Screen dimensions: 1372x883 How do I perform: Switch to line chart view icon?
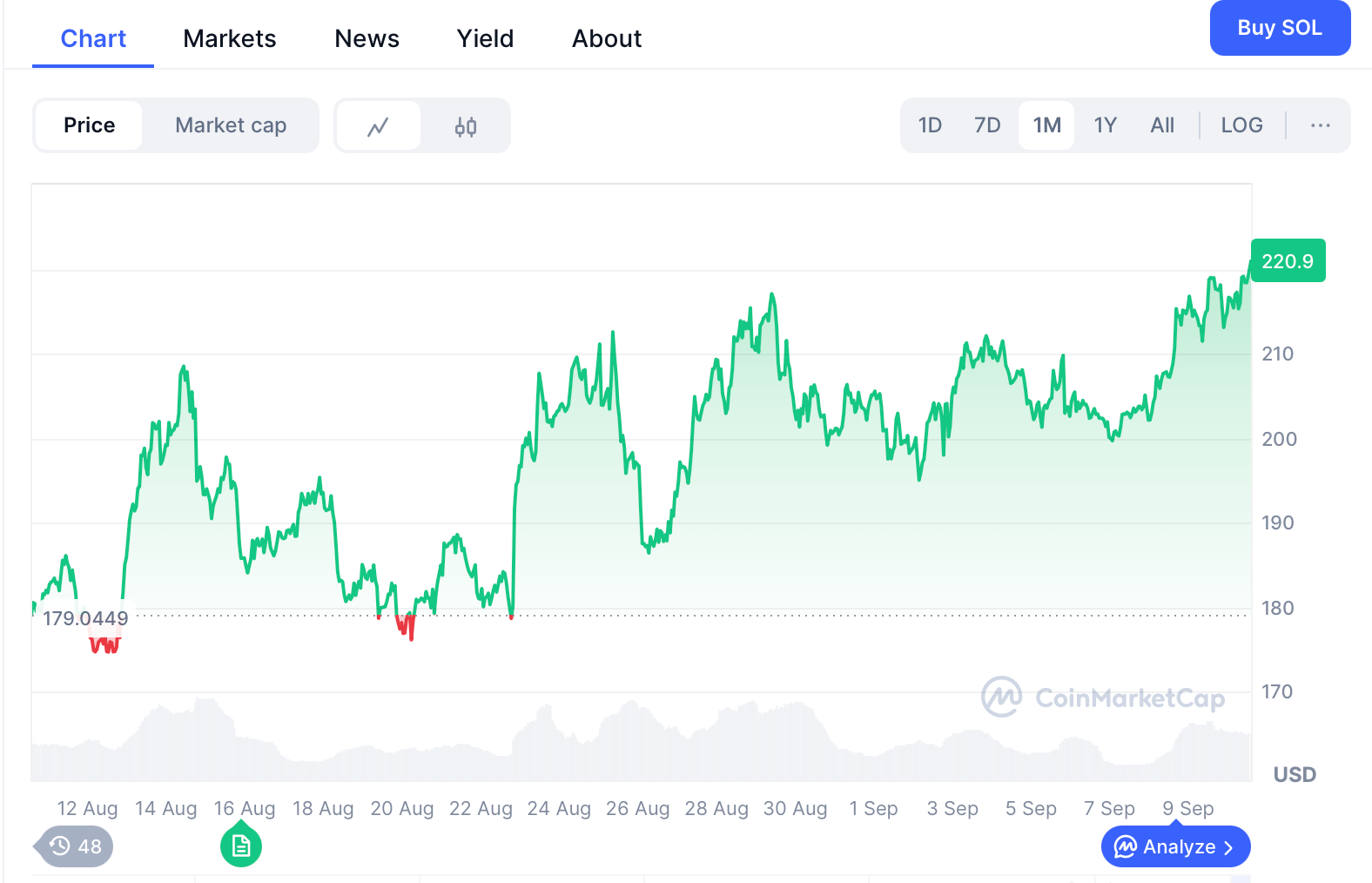coord(378,126)
